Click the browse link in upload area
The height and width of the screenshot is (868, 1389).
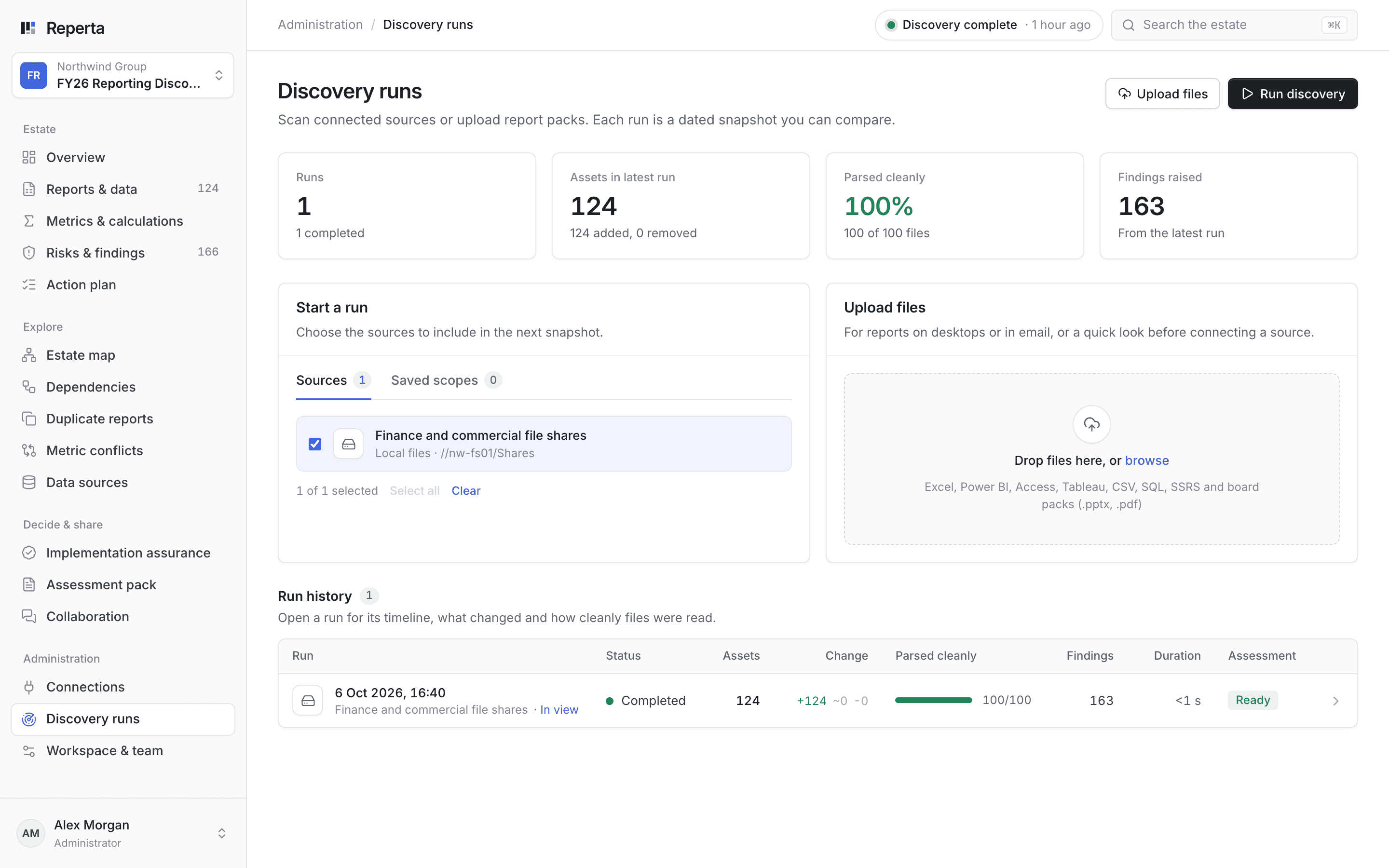coord(1146,461)
